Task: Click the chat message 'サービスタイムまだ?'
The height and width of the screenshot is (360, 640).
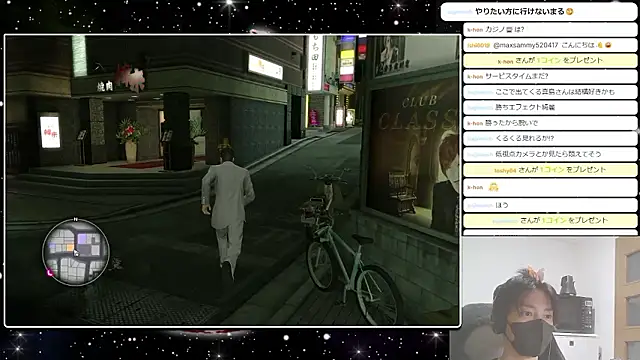Action: coord(516,76)
